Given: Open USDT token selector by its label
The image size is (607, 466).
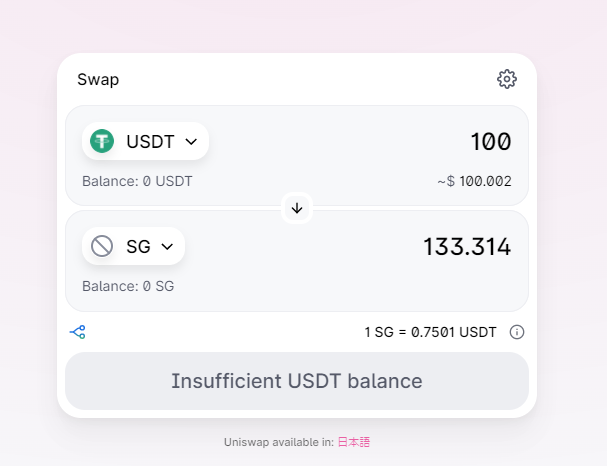Looking at the screenshot, I should coord(150,142).
